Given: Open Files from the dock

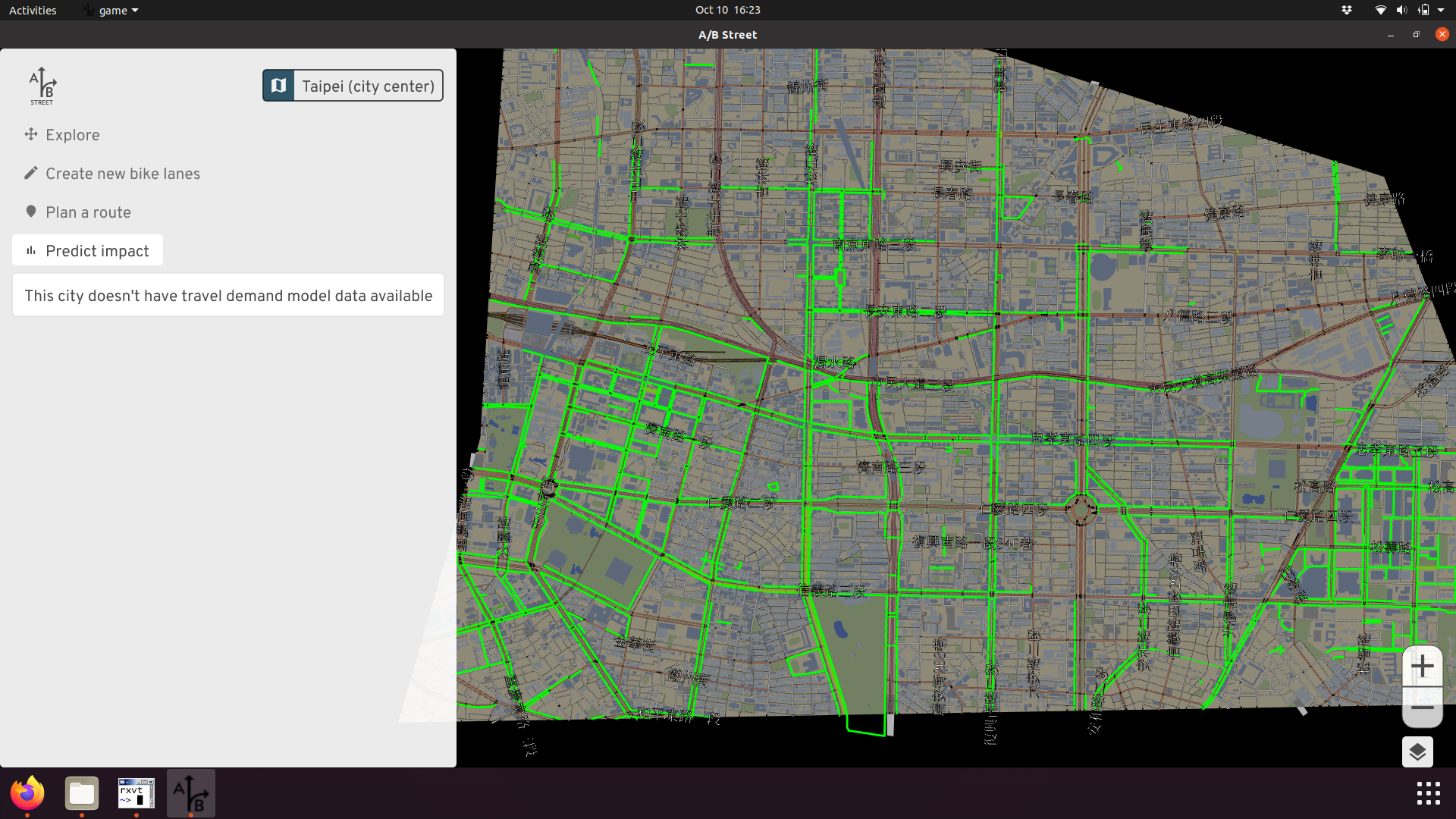Looking at the screenshot, I should (x=82, y=793).
